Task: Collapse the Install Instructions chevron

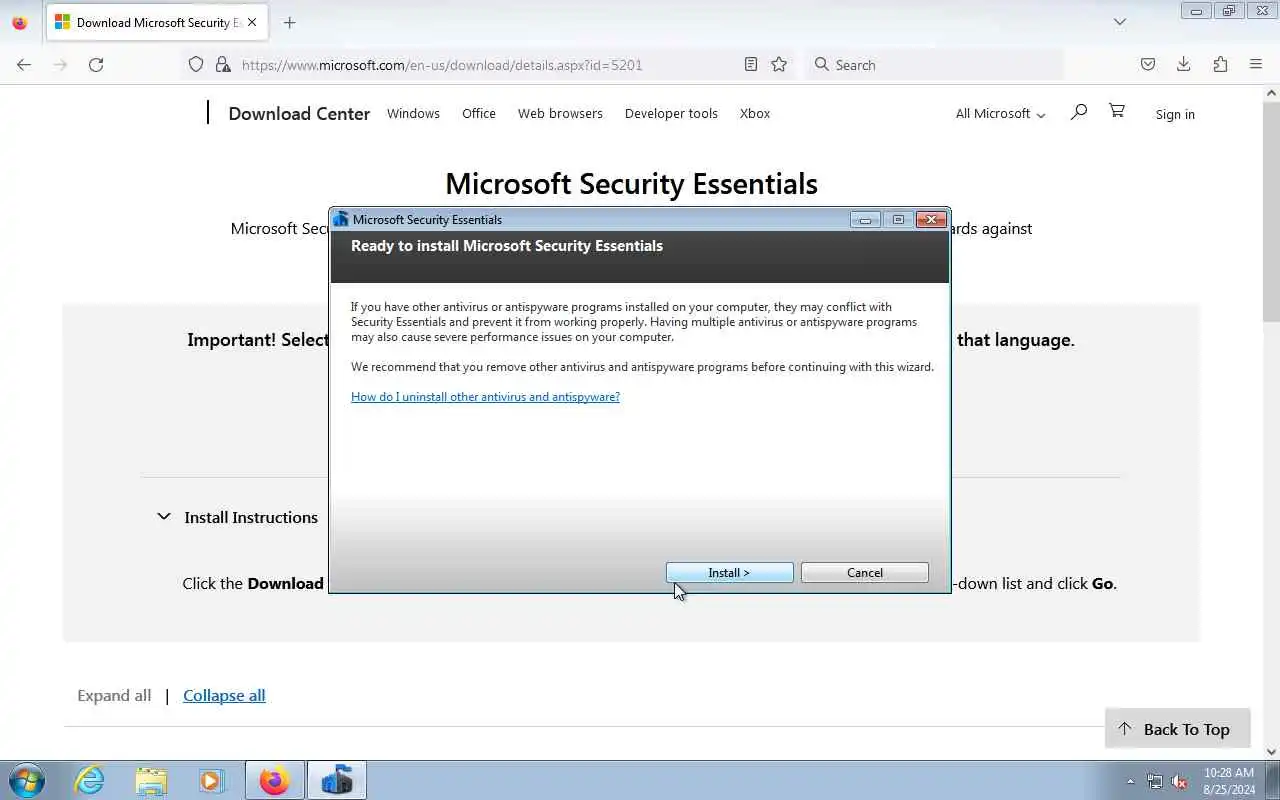Action: pyautogui.click(x=164, y=517)
